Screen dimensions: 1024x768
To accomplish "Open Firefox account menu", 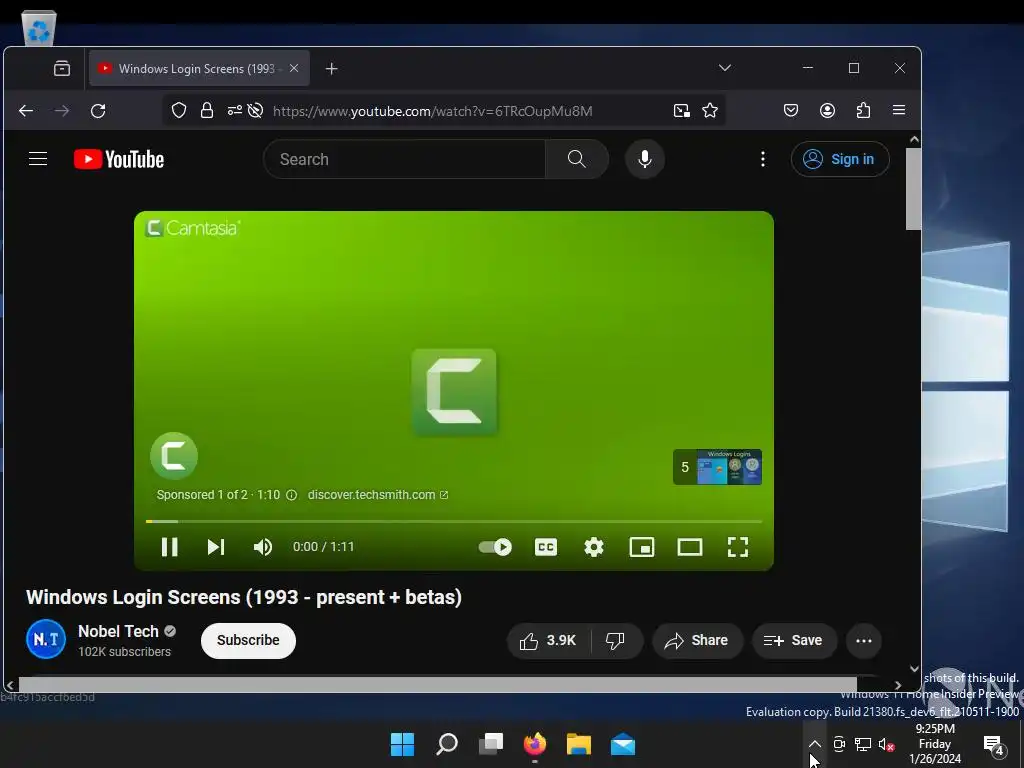I will (x=827, y=110).
